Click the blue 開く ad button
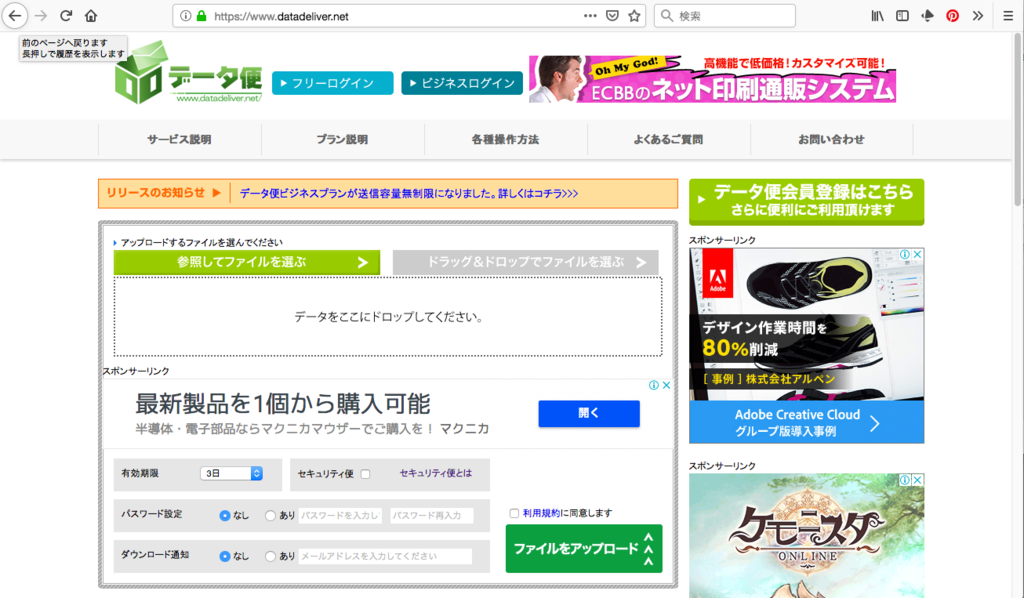 pos(589,413)
